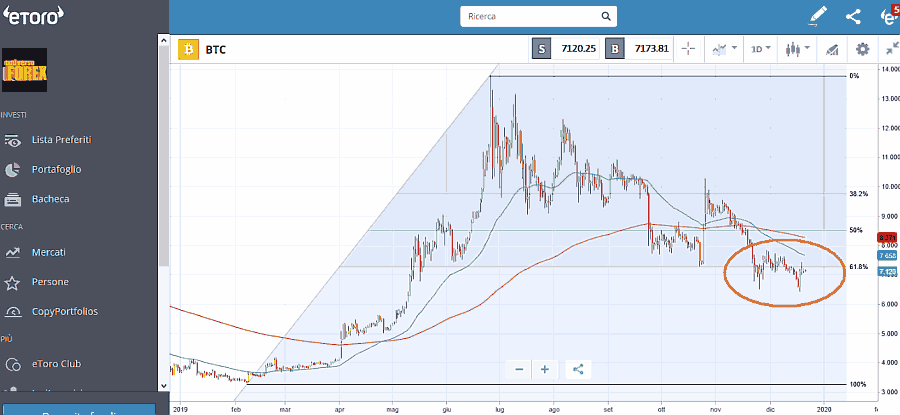Collapse the chart from fullscreen
This screenshot has width=900, height=415.
click(x=891, y=48)
